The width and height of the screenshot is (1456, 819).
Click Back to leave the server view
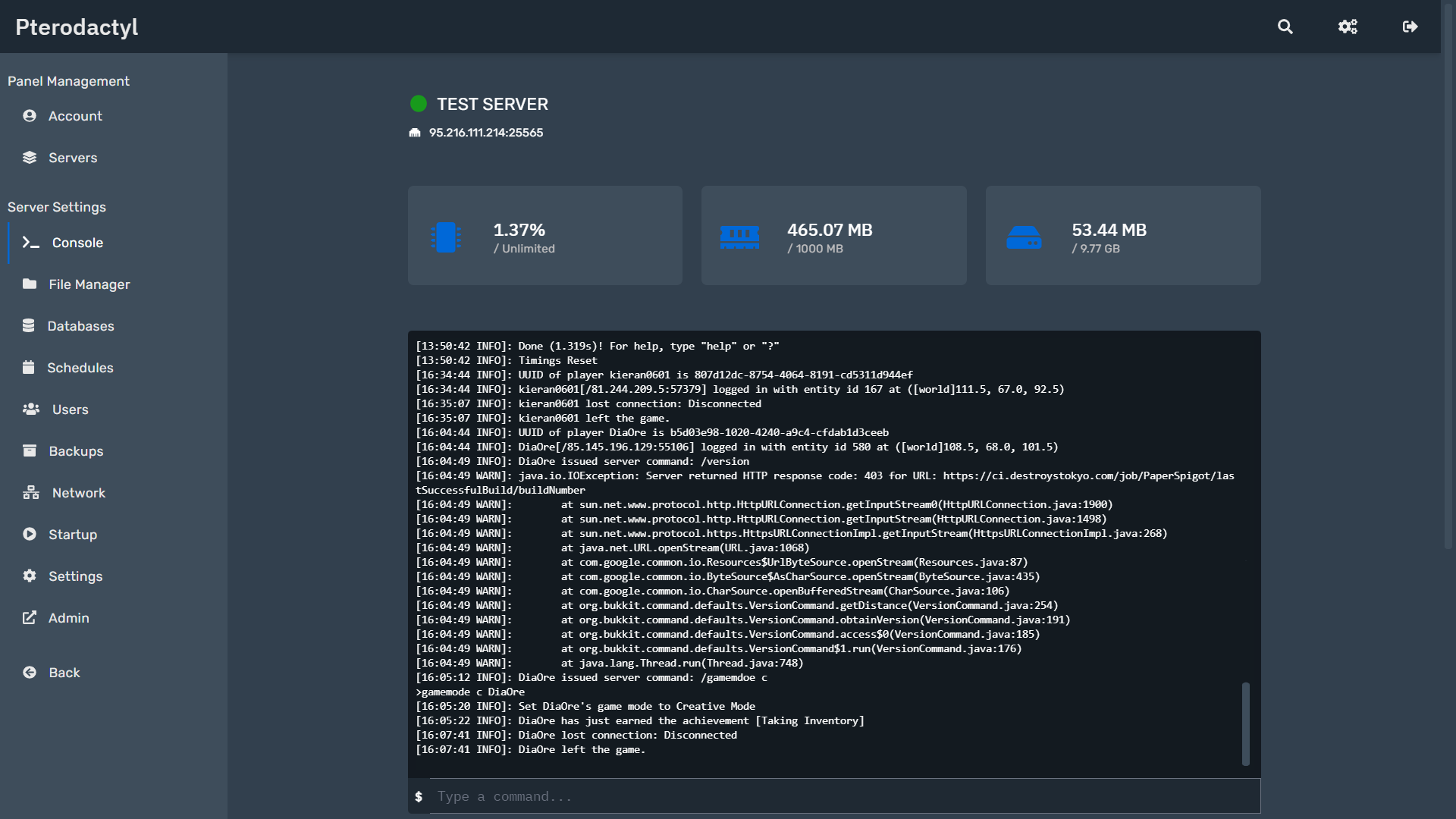pos(64,673)
